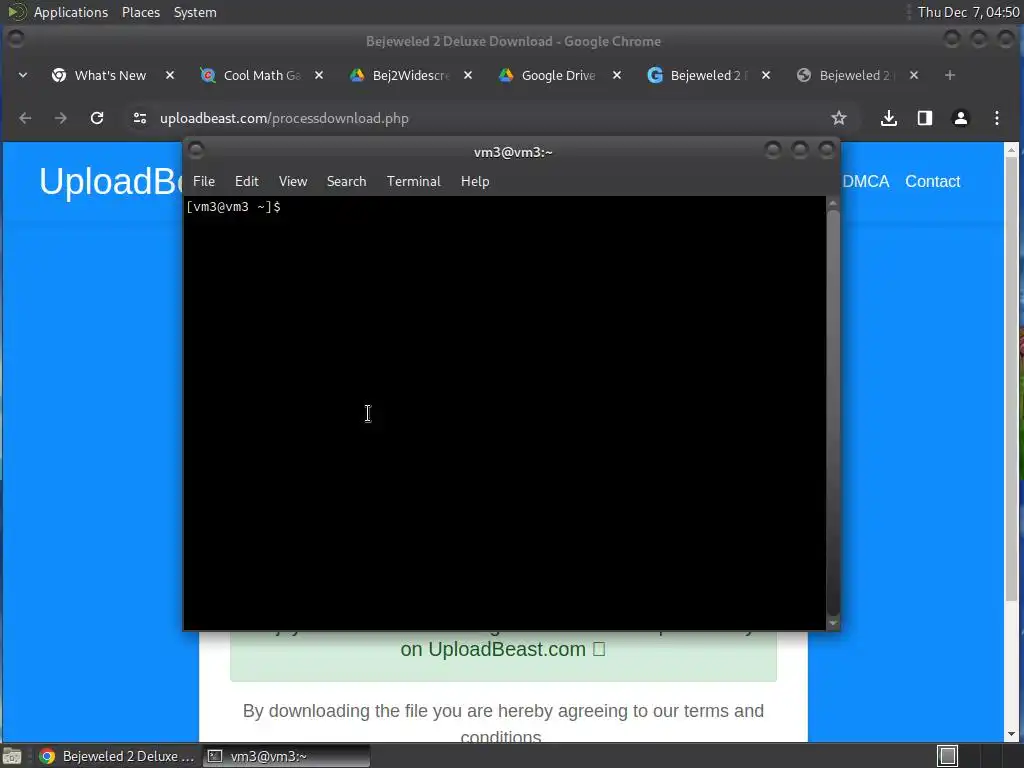Click in the terminal prompt area

tap(504, 413)
